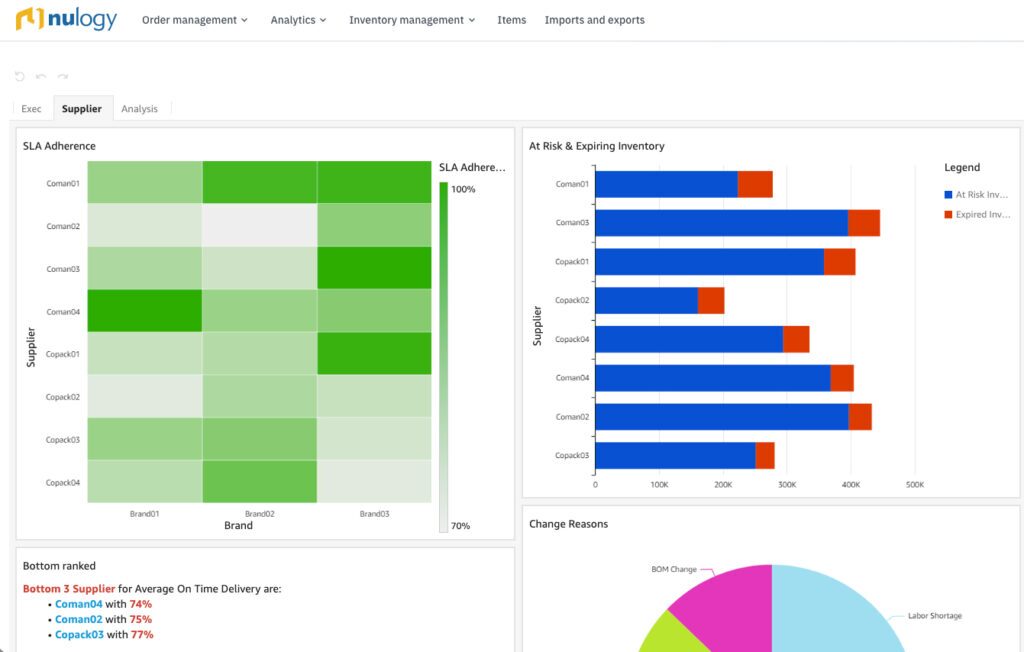Click the Nulogy logo

(x=67, y=19)
